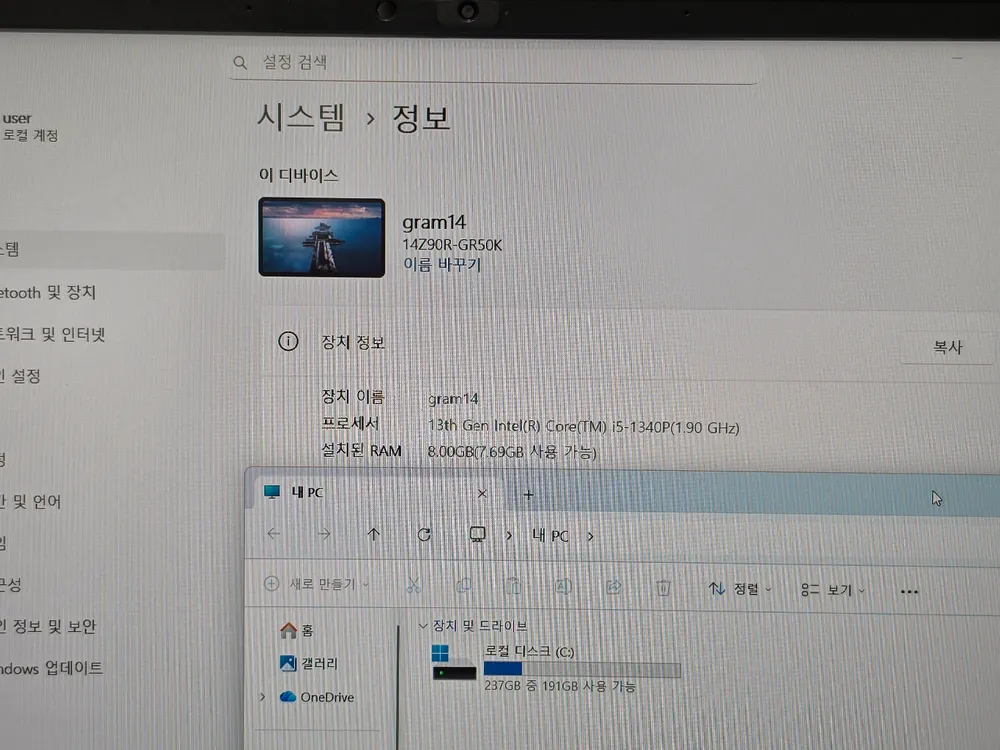Copy device info with the 복사 button
This screenshot has width=1000, height=750.
947,347
